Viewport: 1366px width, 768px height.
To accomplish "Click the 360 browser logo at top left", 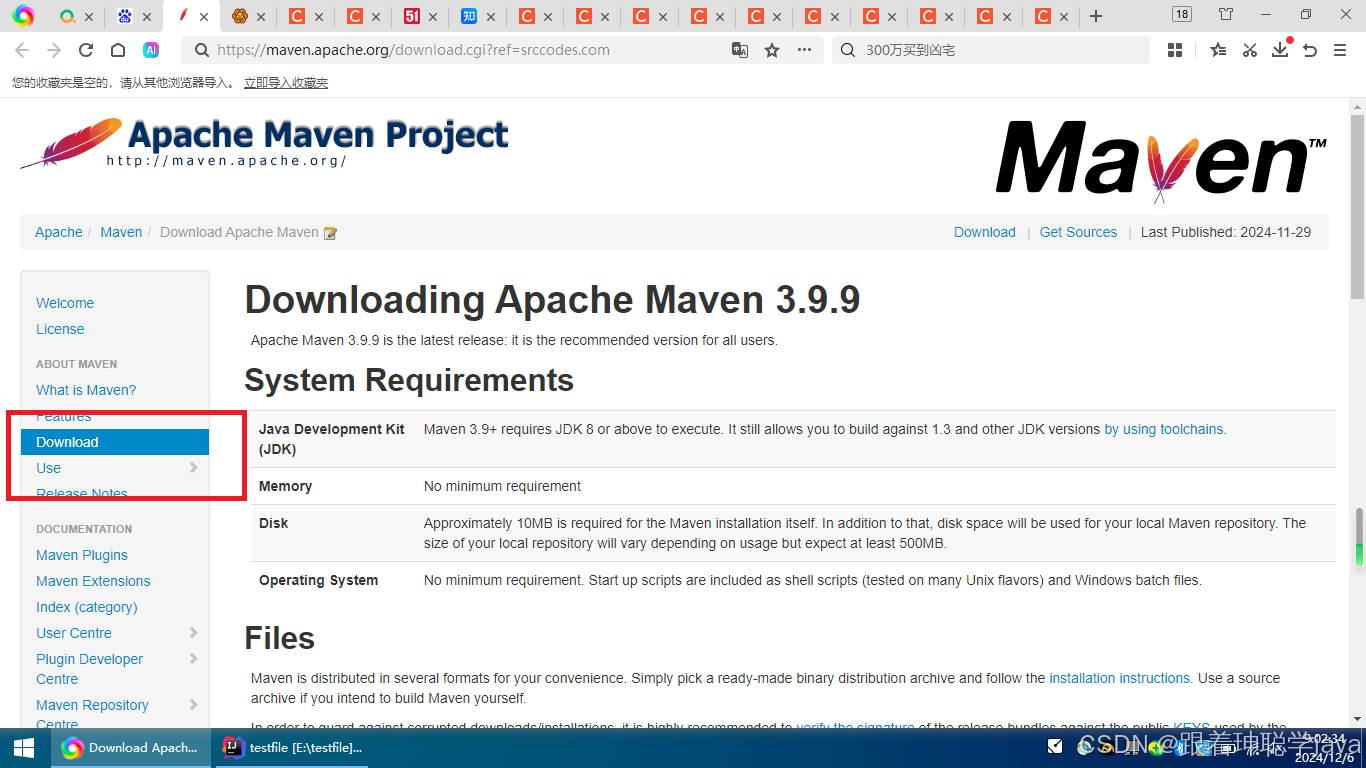I will click(x=23, y=16).
